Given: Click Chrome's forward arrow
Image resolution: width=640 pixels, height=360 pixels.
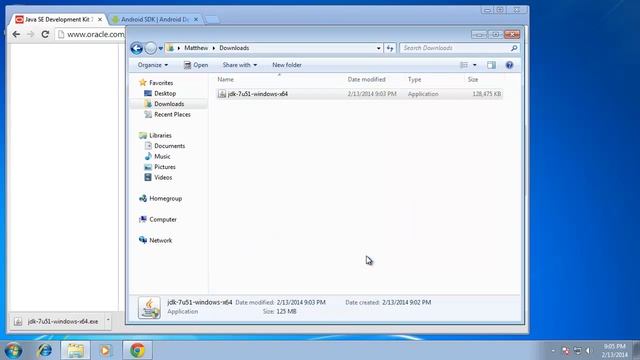Looking at the screenshot, I should 31,35.
